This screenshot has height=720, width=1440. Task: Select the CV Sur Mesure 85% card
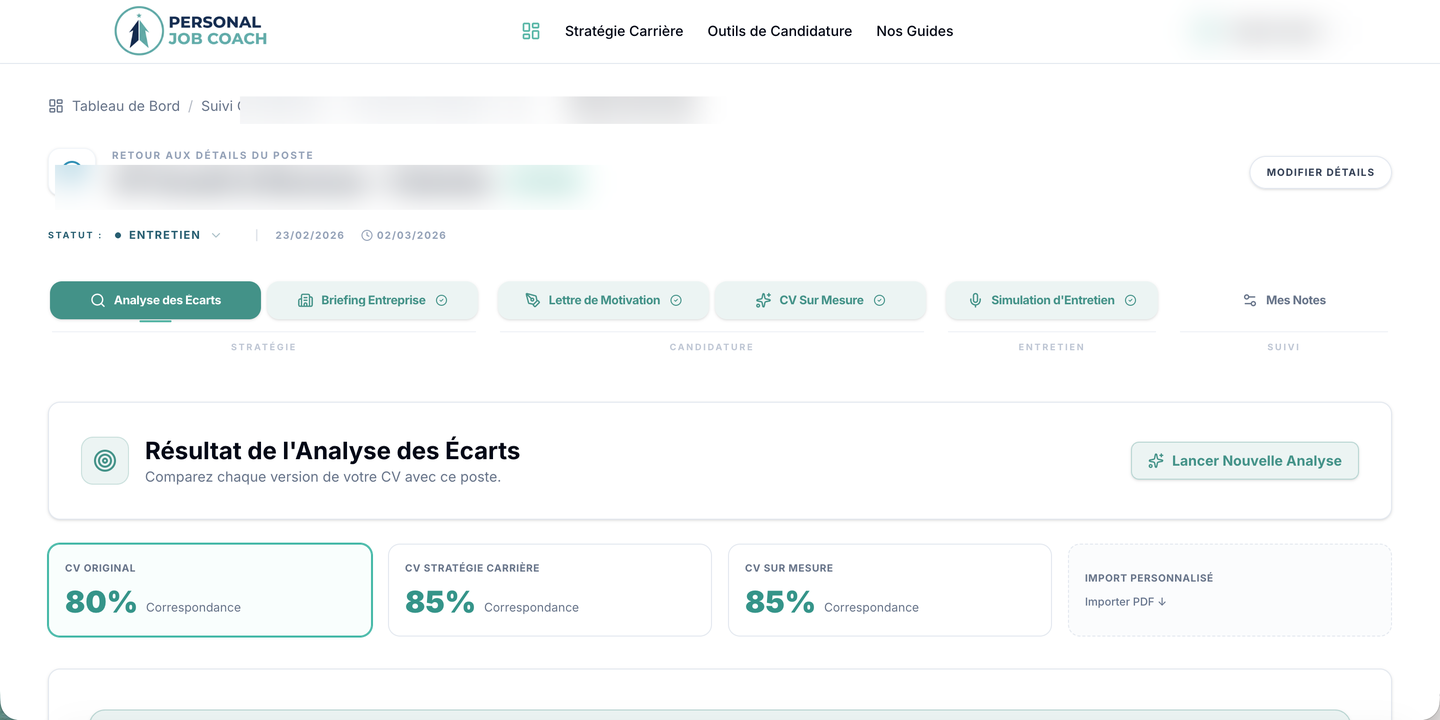point(890,590)
